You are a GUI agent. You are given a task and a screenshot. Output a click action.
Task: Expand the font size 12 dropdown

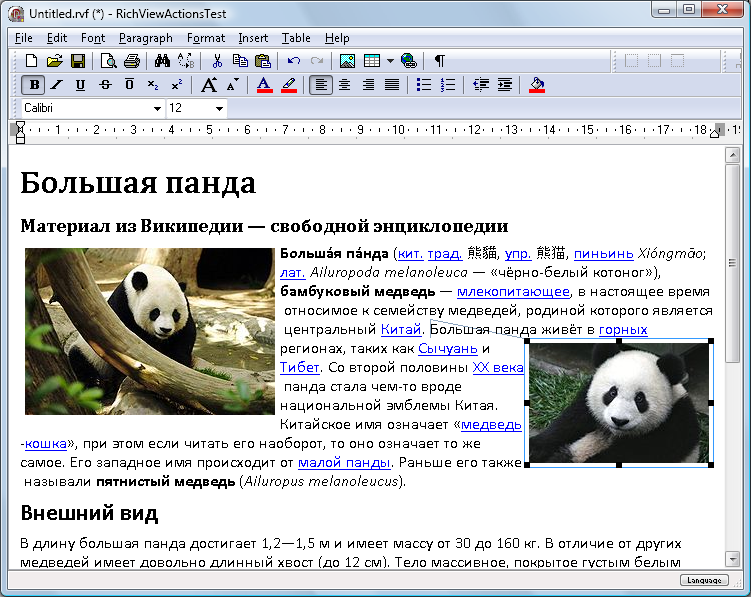pyautogui.click(x=219, y=108)
